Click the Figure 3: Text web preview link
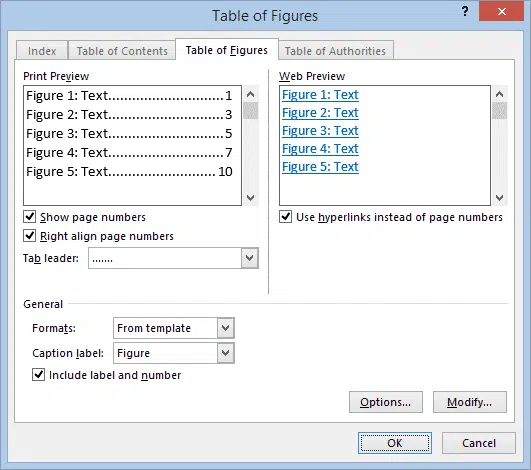Image resolution: width=531 pixels, height=470 pixels. [x=320, y=131]
